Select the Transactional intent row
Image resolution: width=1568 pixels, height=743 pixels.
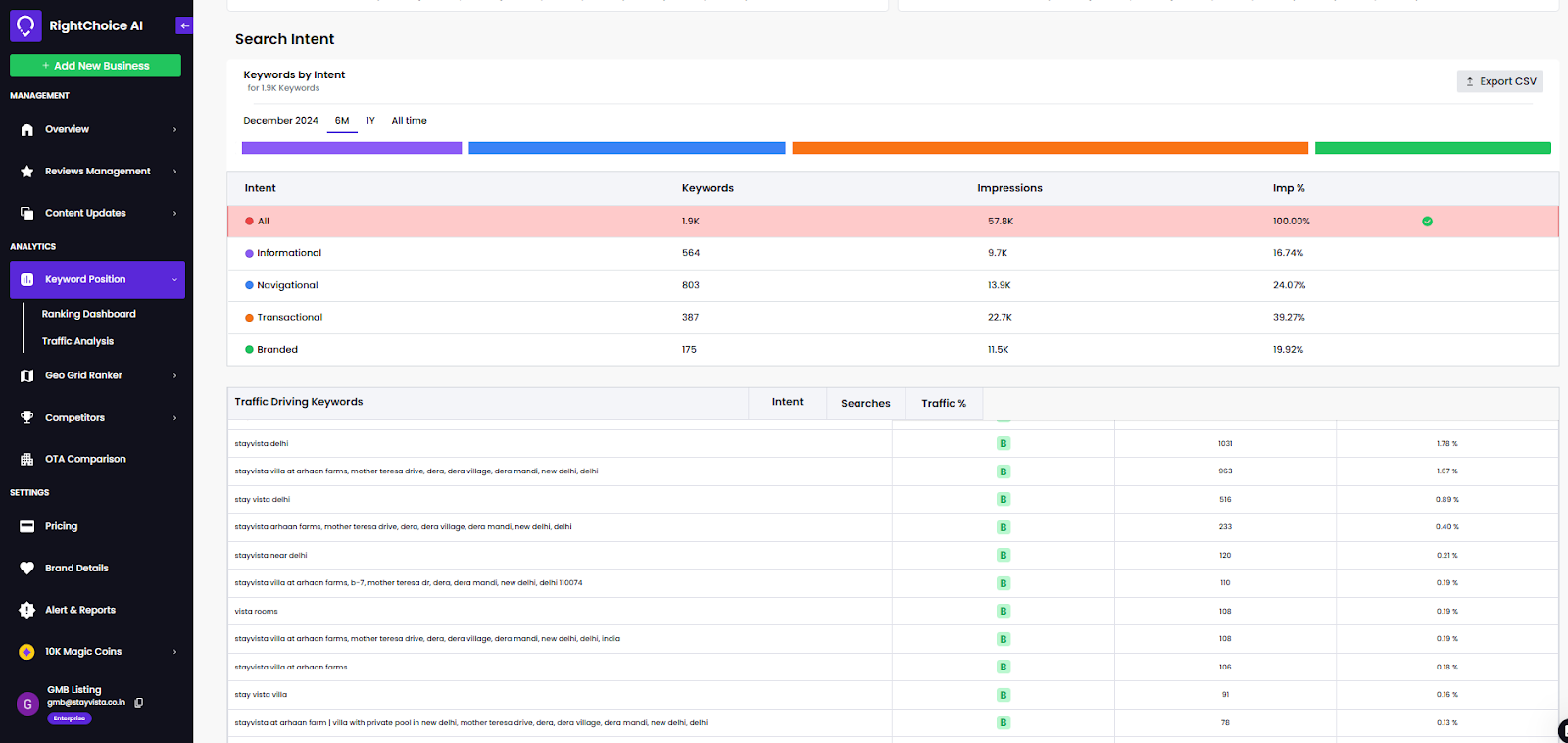(893, 318)
